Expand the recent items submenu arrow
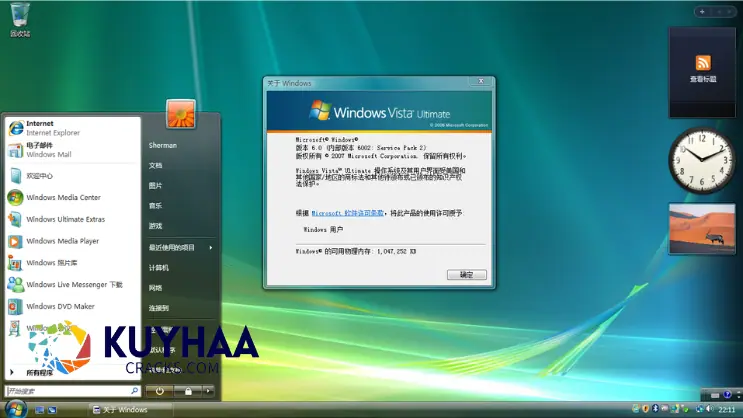Screen dimensions: 743x418 coord(212,247)
